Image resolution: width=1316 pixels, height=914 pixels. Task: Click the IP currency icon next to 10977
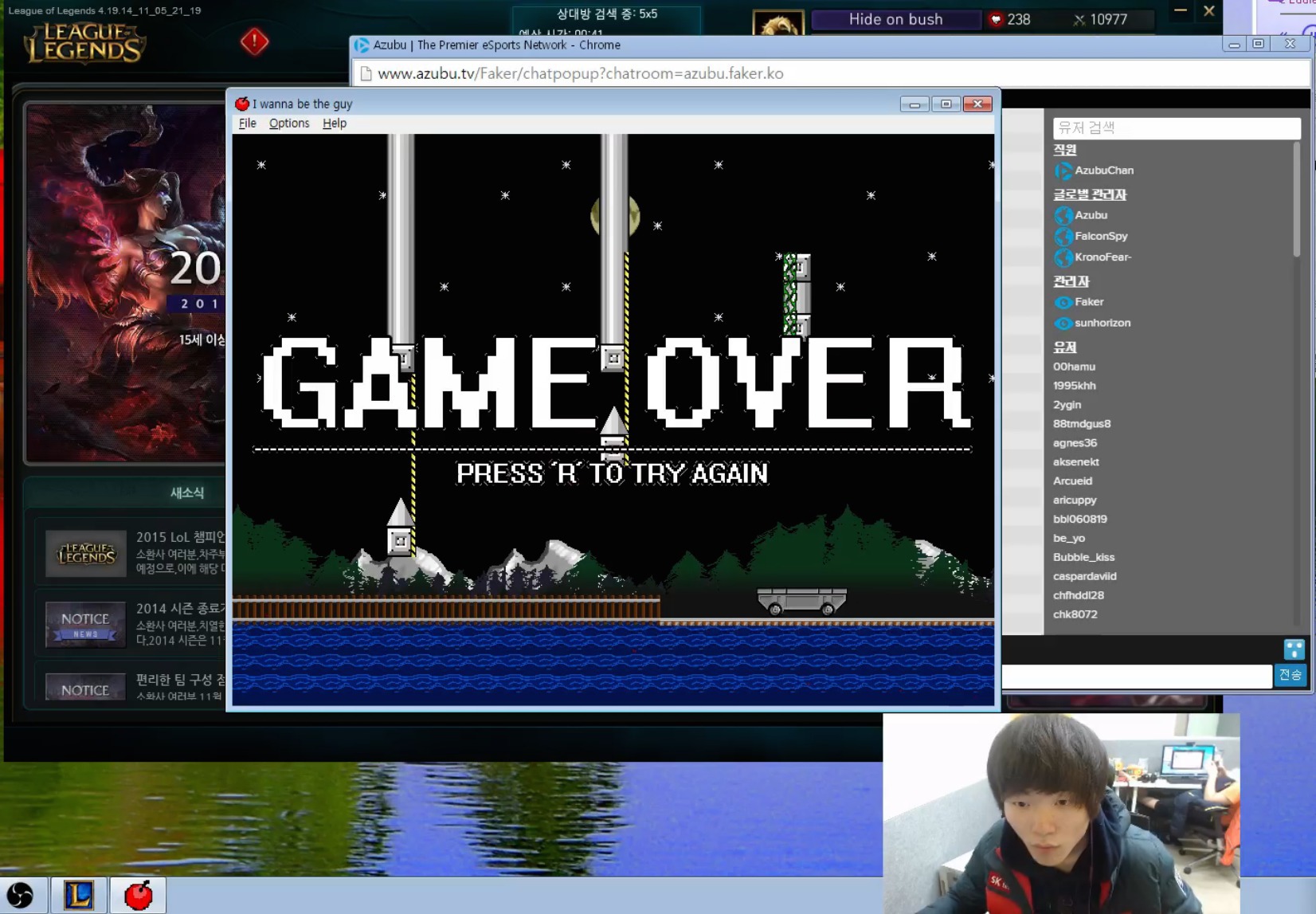pos(1079,20)
